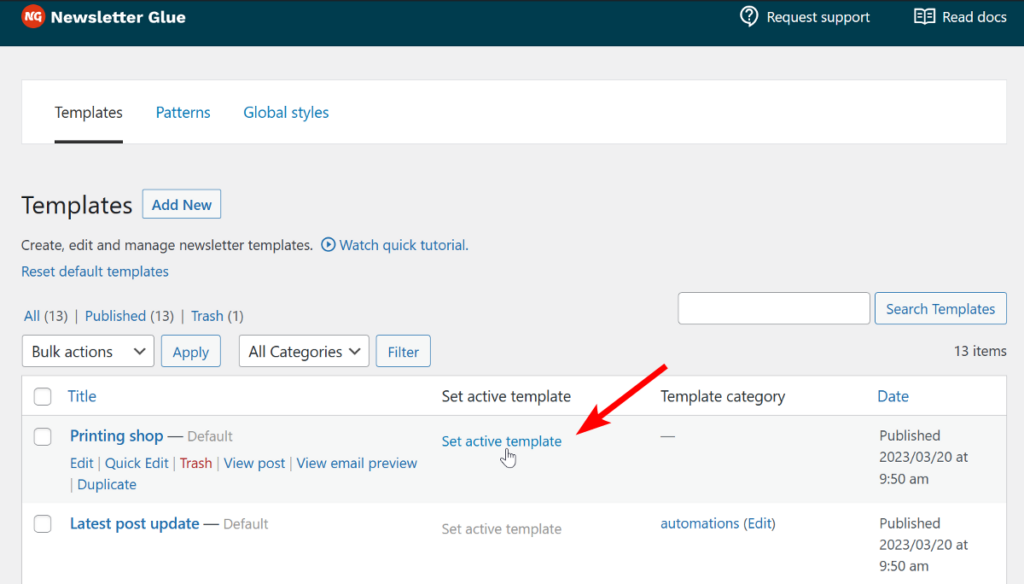
Task: Open the Trash filter showing one item
Action: click(209, 315)
